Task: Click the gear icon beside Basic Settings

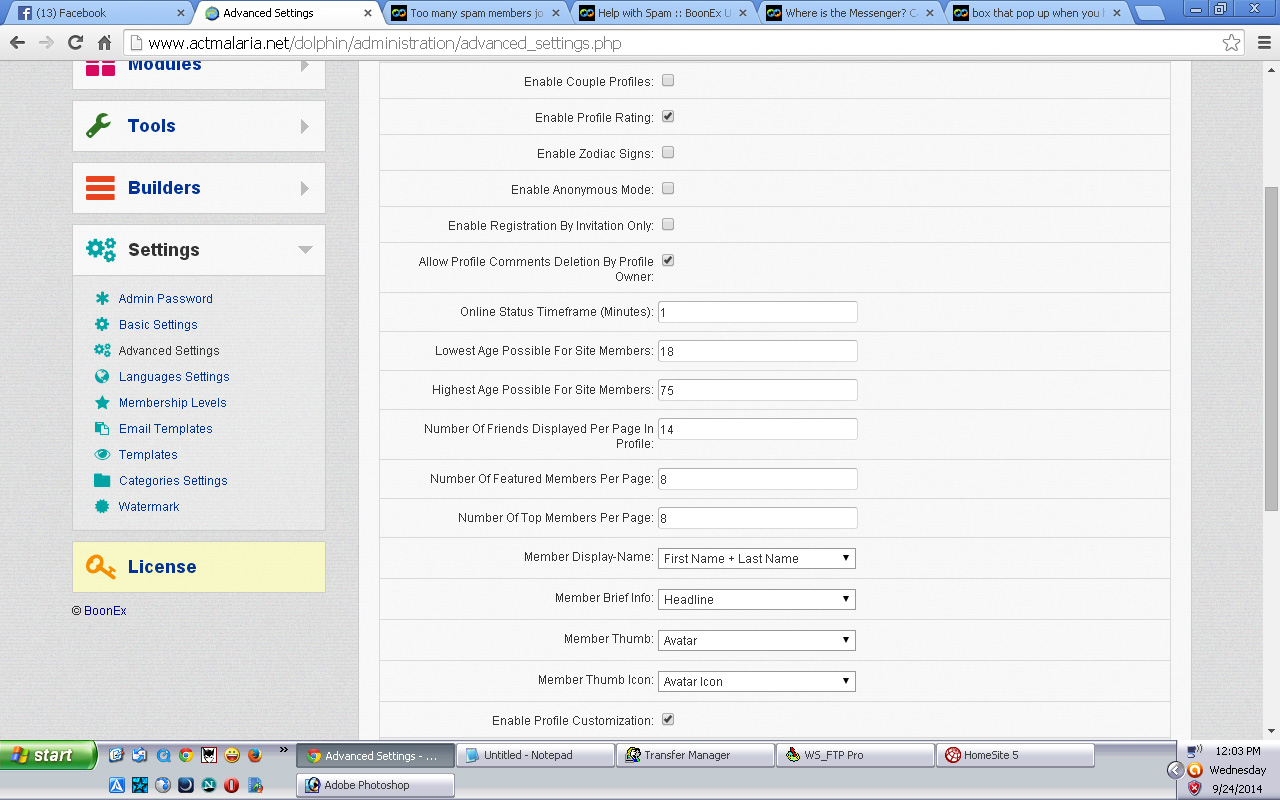Action: coord(102,325)
